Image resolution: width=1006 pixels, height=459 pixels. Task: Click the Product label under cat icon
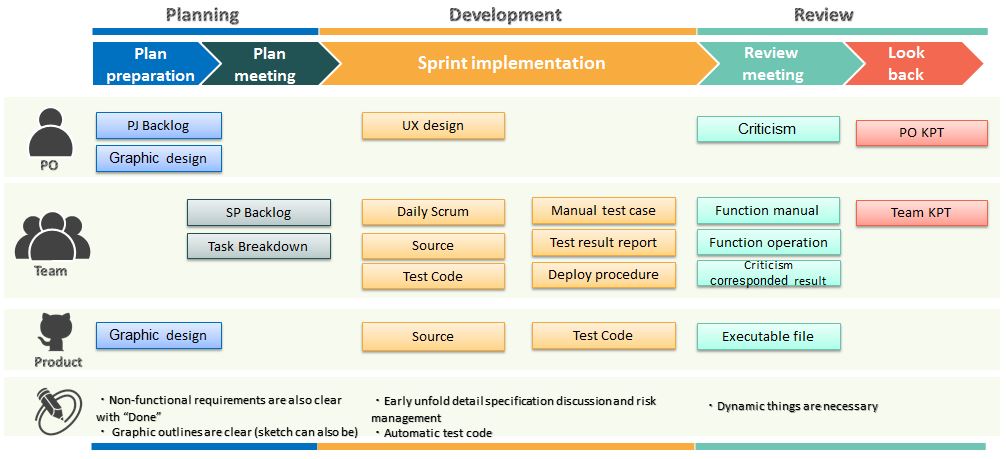pyautogui.click(x=58, y=362)
